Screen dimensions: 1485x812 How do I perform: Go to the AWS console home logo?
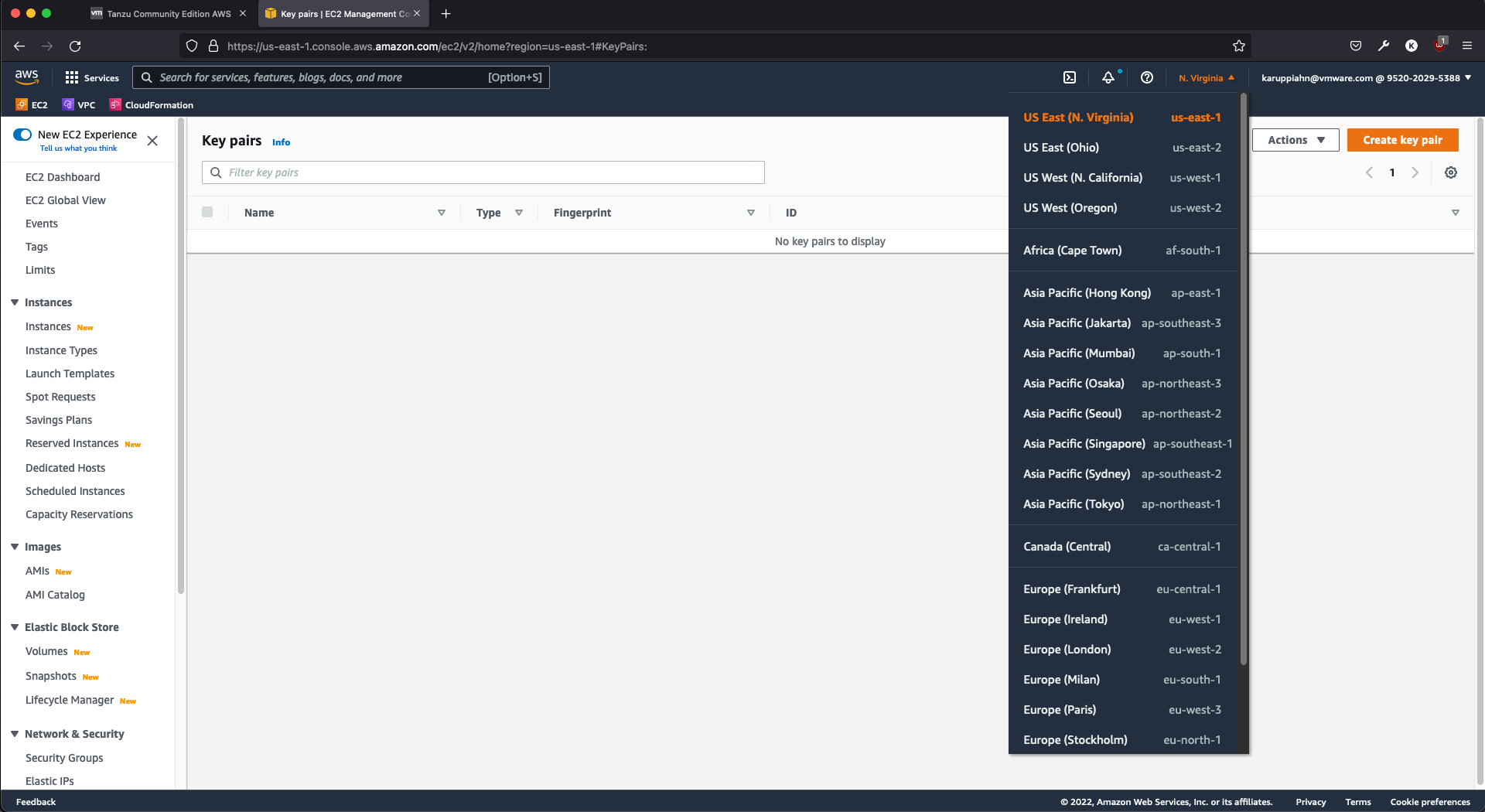26,77
